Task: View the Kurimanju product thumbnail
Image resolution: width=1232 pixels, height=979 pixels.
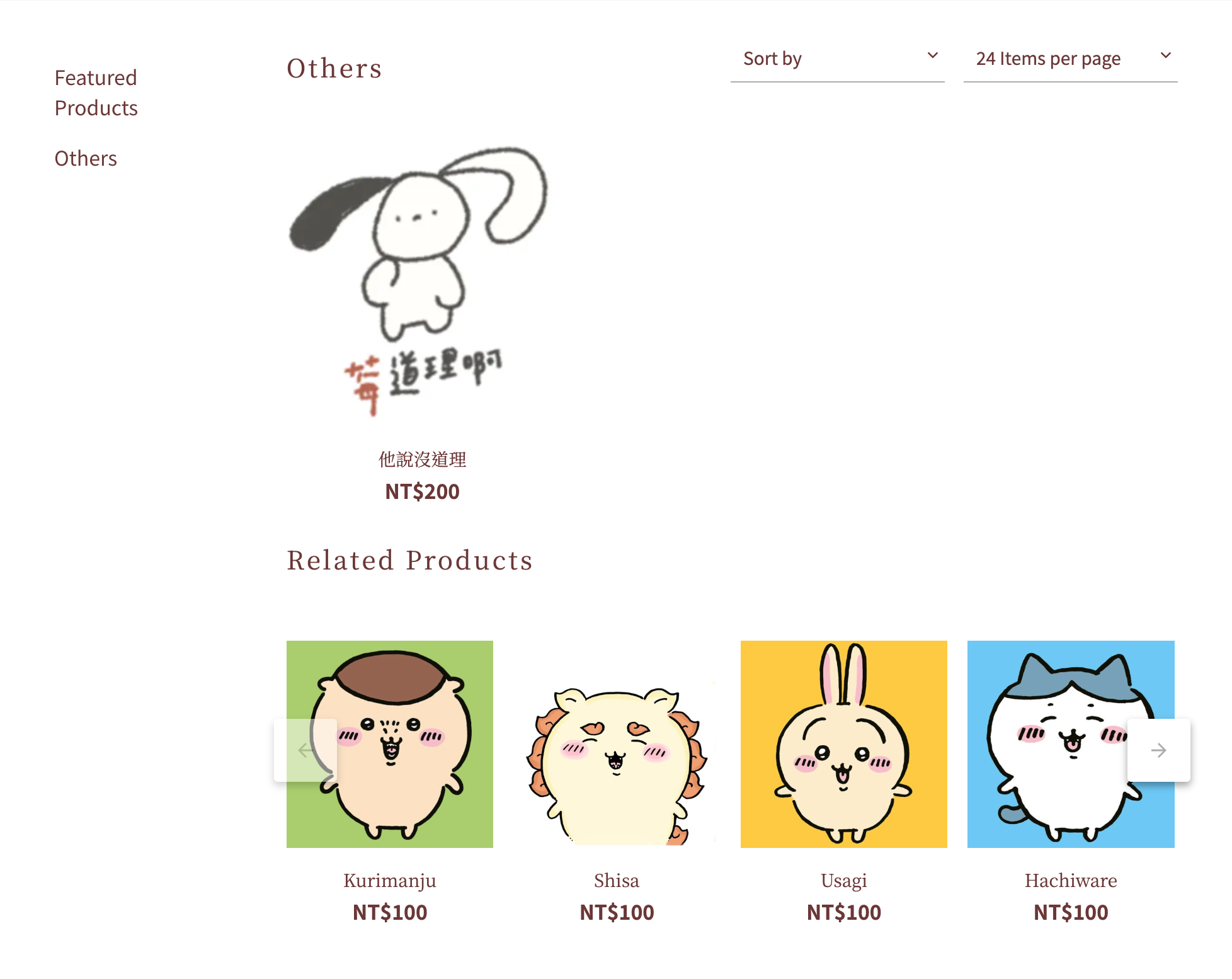Action: pyautogui.click(x=390, y=744)
